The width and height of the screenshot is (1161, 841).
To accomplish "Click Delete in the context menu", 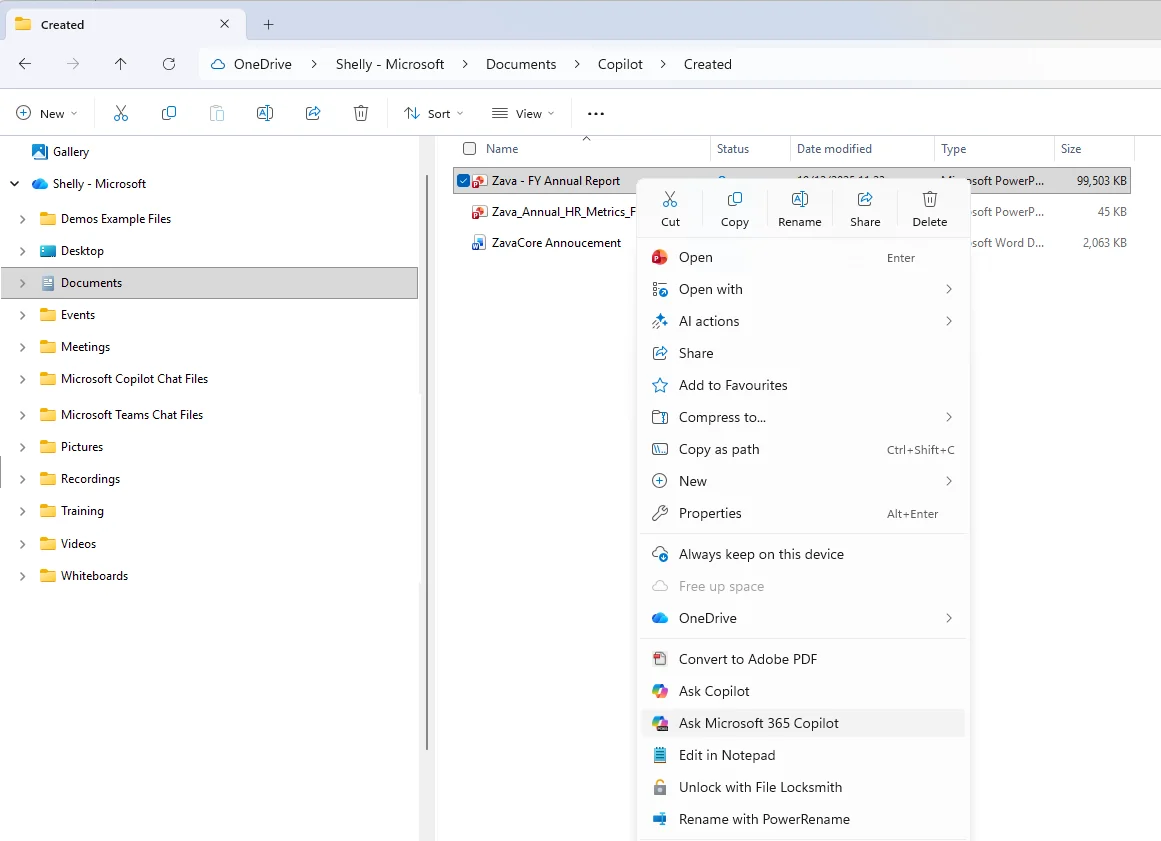I will click(x=929, y=209).
